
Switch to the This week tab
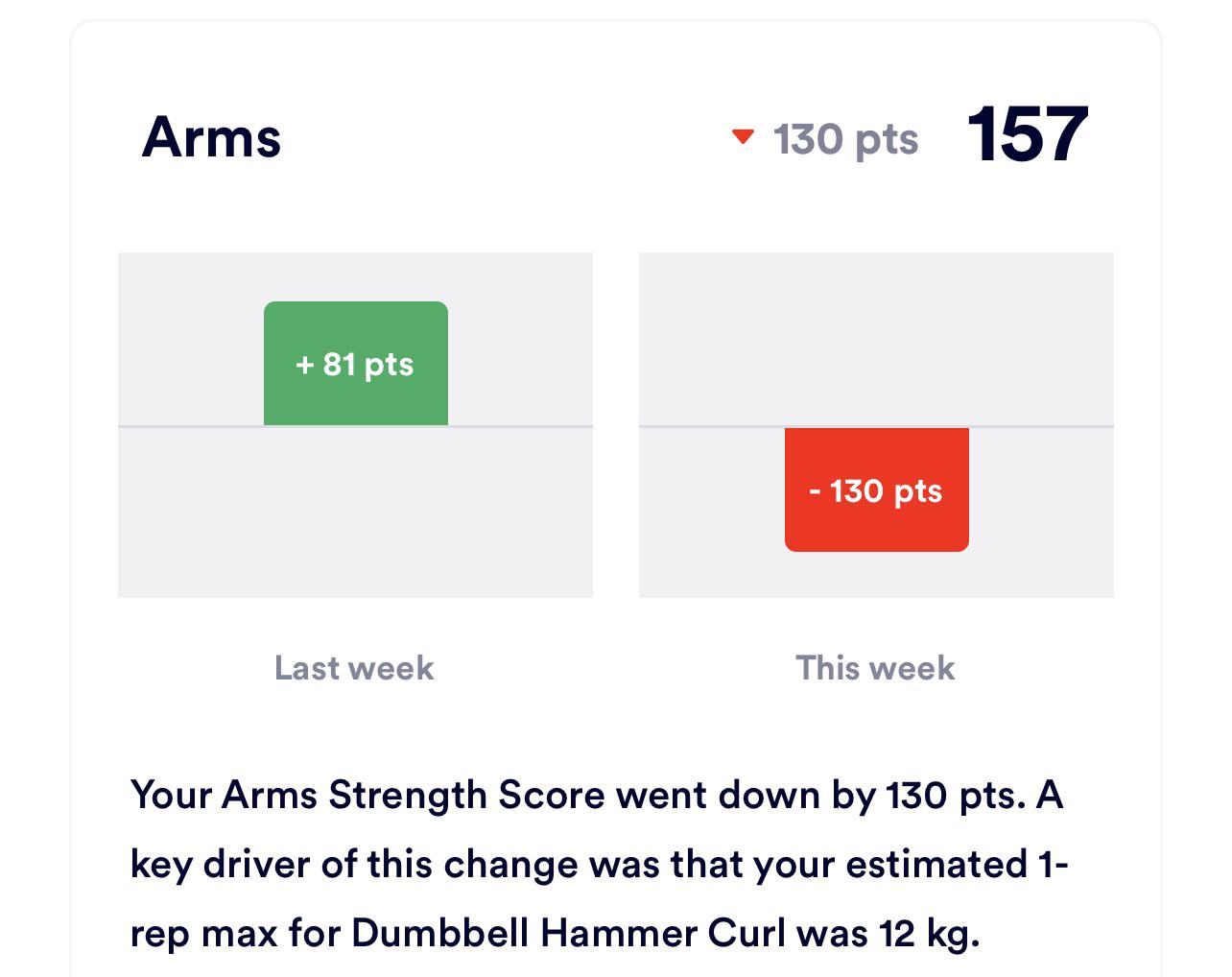coord(874,667)
